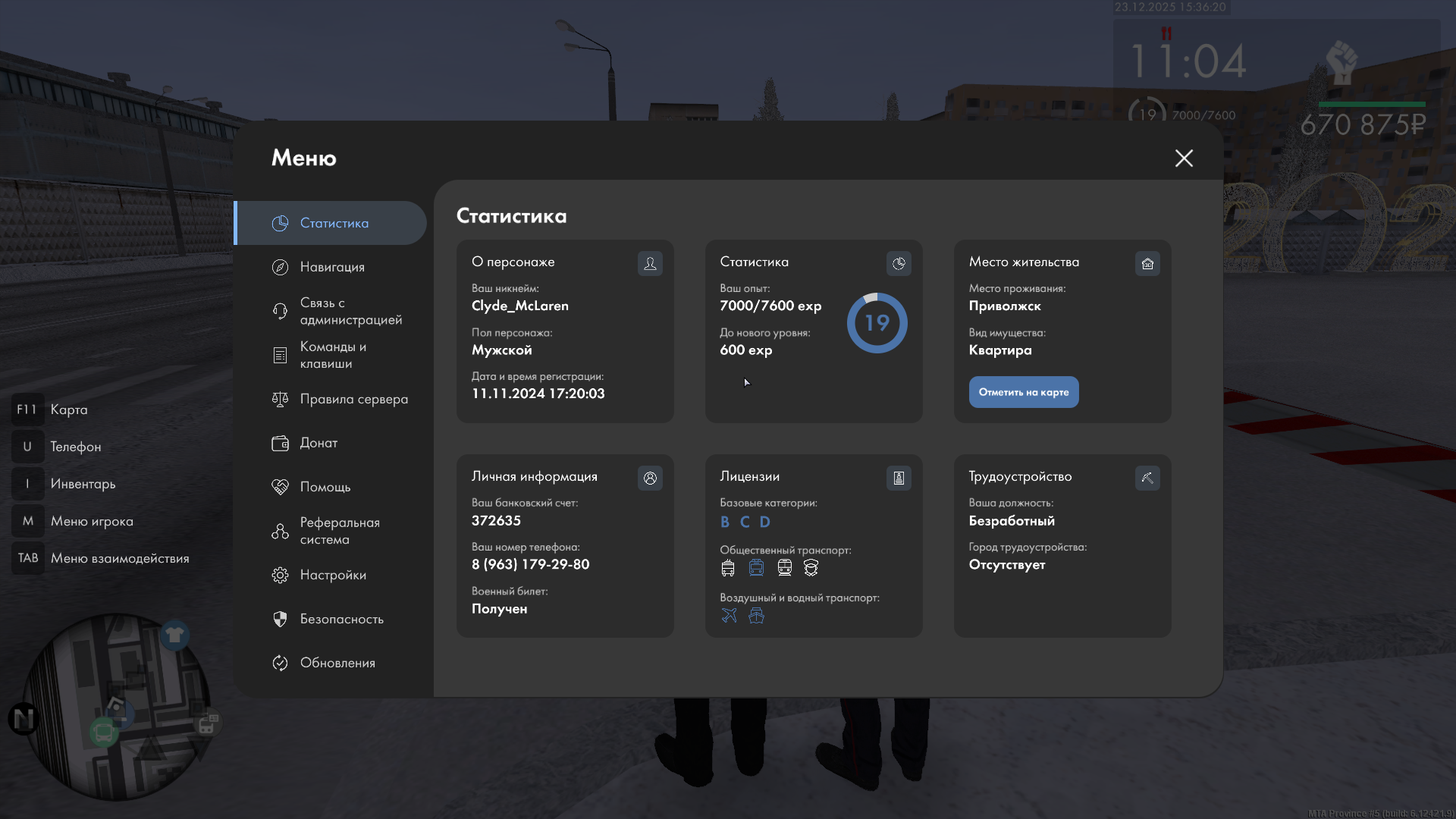1456x819 pixels.
Task: Click the level 19 circular progress ring
Action: click(x=877, y=323)
